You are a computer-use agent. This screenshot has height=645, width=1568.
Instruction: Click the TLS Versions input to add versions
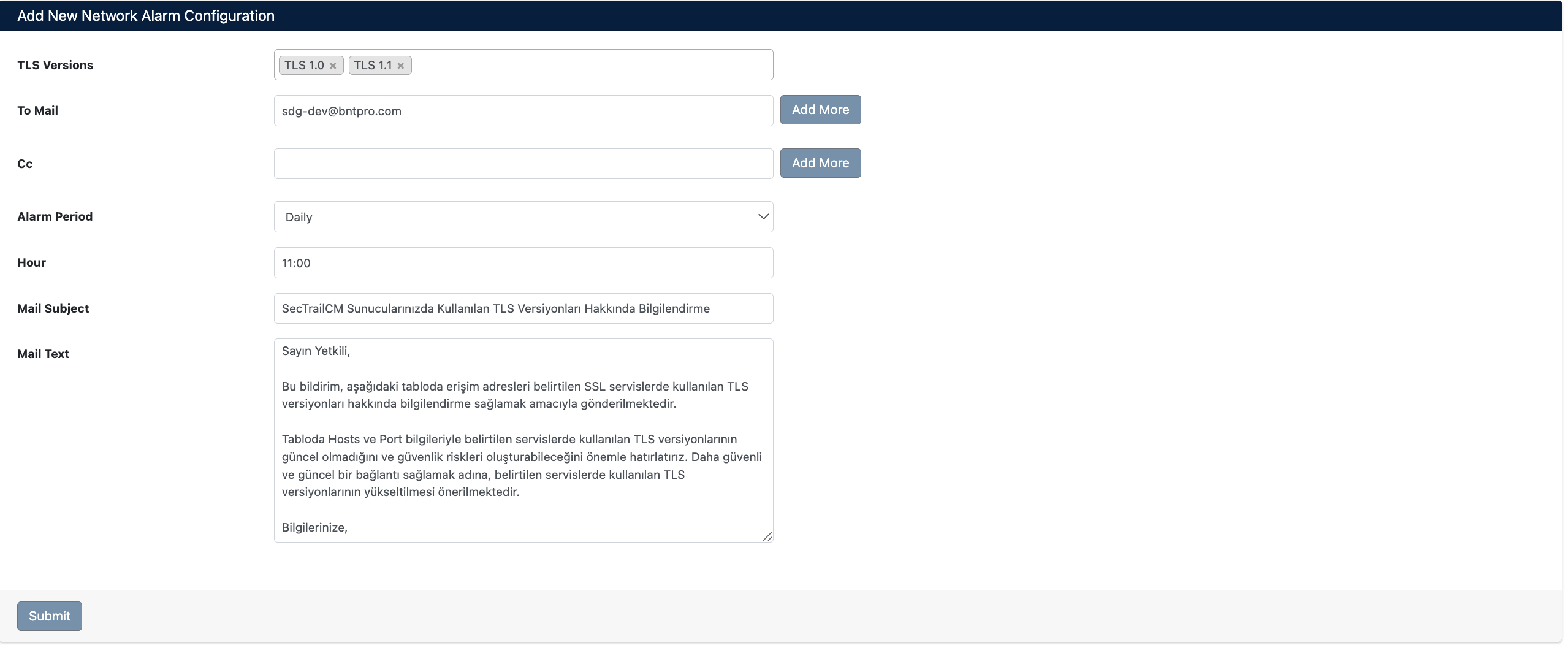pos(582,64)
